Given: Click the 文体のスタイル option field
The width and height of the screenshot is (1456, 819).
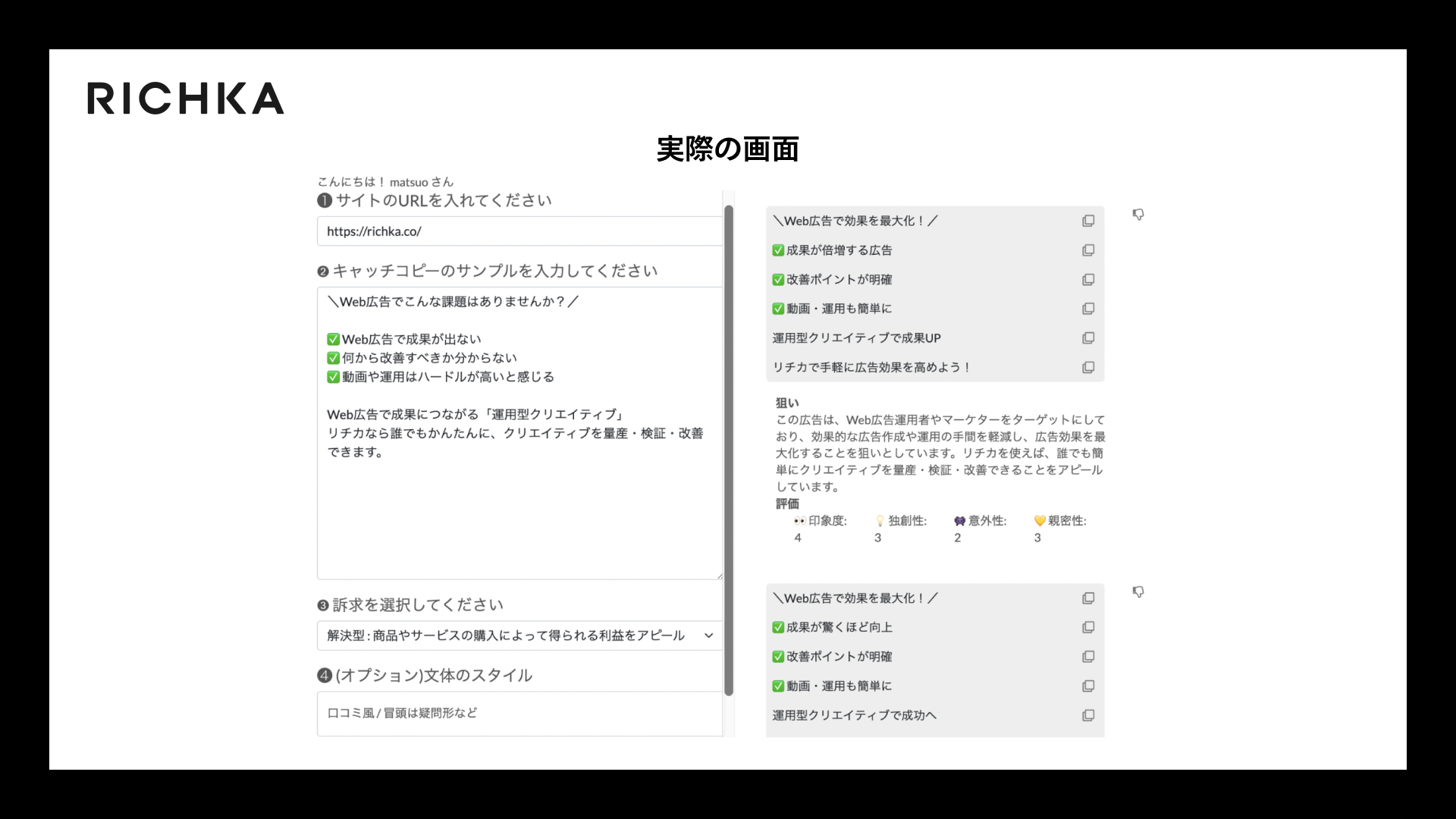Looking at the screenshot, I should [519, 713].
